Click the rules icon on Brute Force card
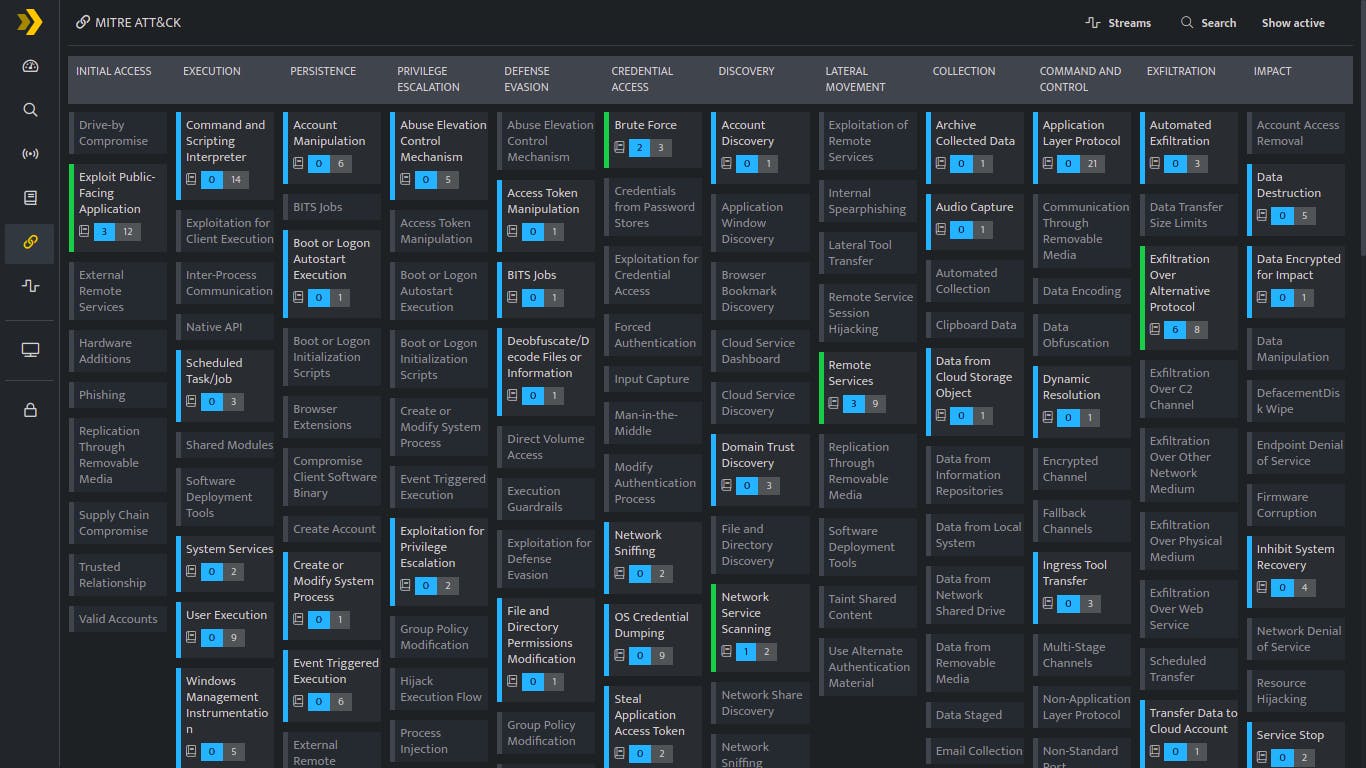Image resolution: width=1366 pixels, height=768 pixels. [x=619, y=148]
